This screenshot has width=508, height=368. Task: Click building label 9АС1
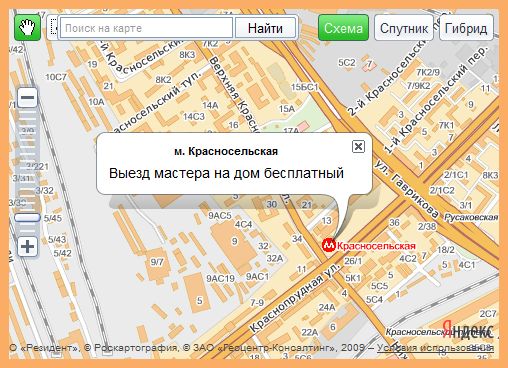click(x=258, y=277)
